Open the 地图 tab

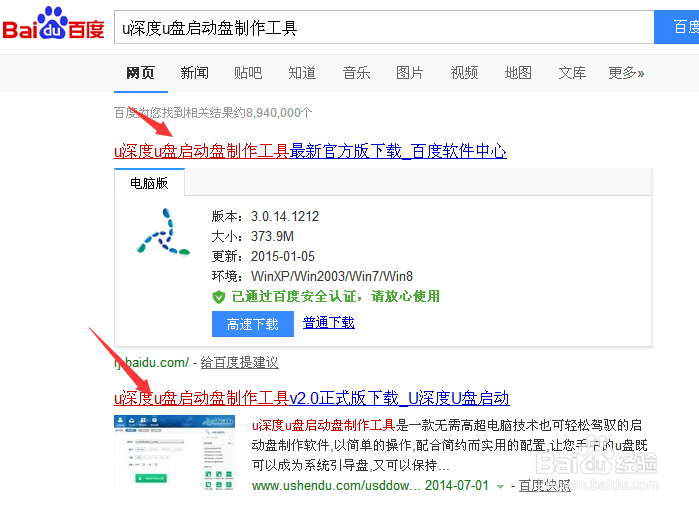(518, 73)
